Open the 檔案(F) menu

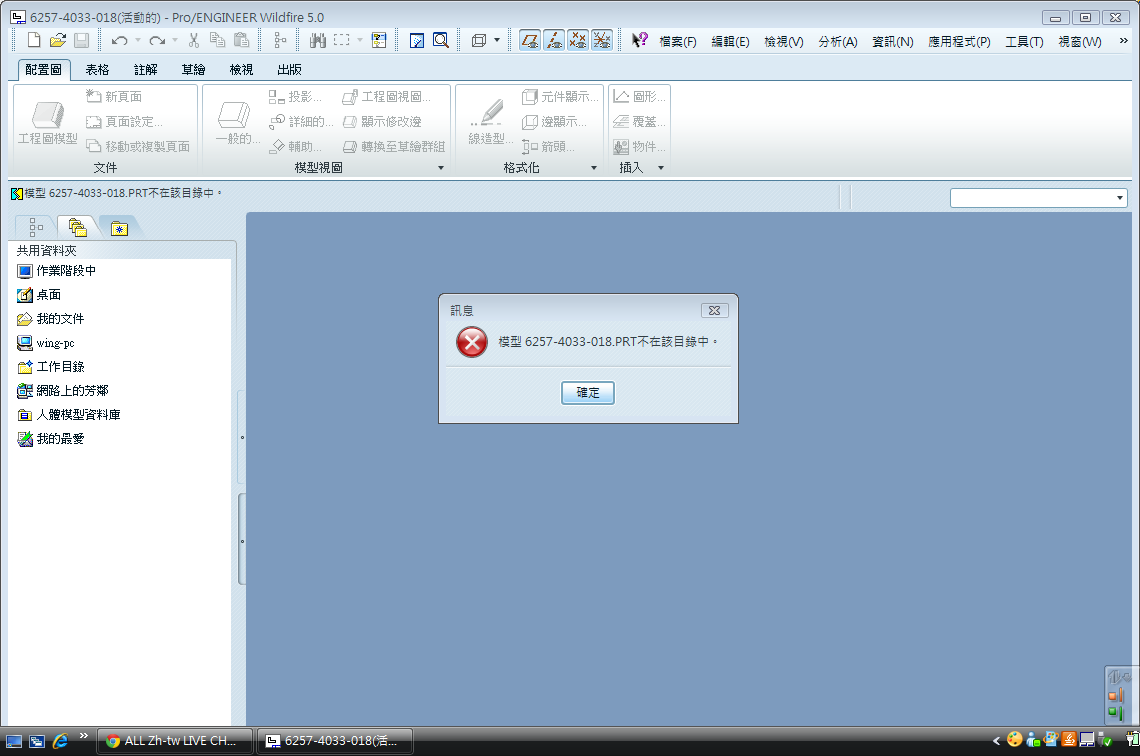(x=677, y=42)
